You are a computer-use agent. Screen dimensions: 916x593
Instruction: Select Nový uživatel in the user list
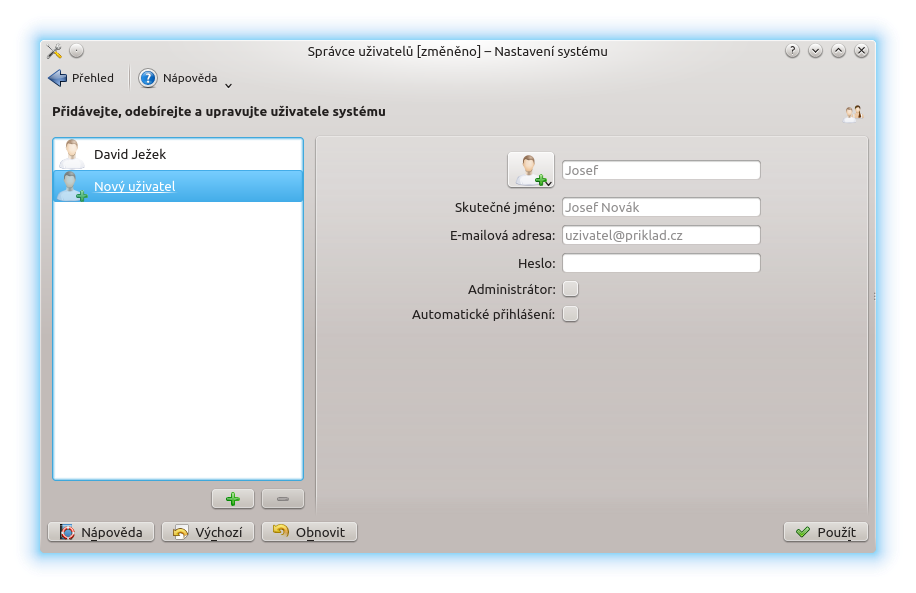coord(178,186)
